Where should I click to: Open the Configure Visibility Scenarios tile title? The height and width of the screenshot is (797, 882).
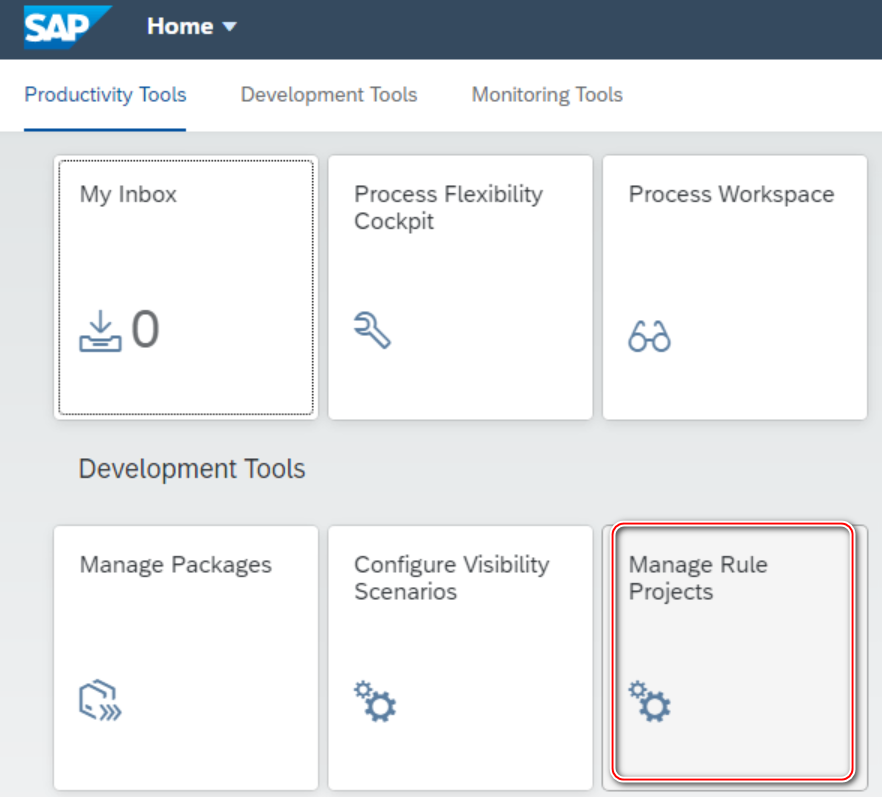click(452, 578)
